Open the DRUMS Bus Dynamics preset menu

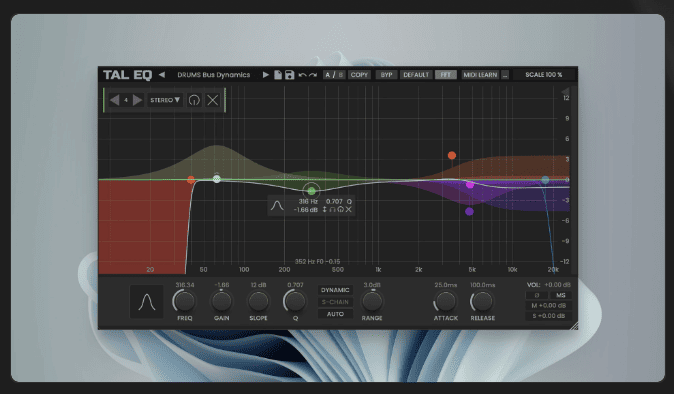[x=214, y=75]
